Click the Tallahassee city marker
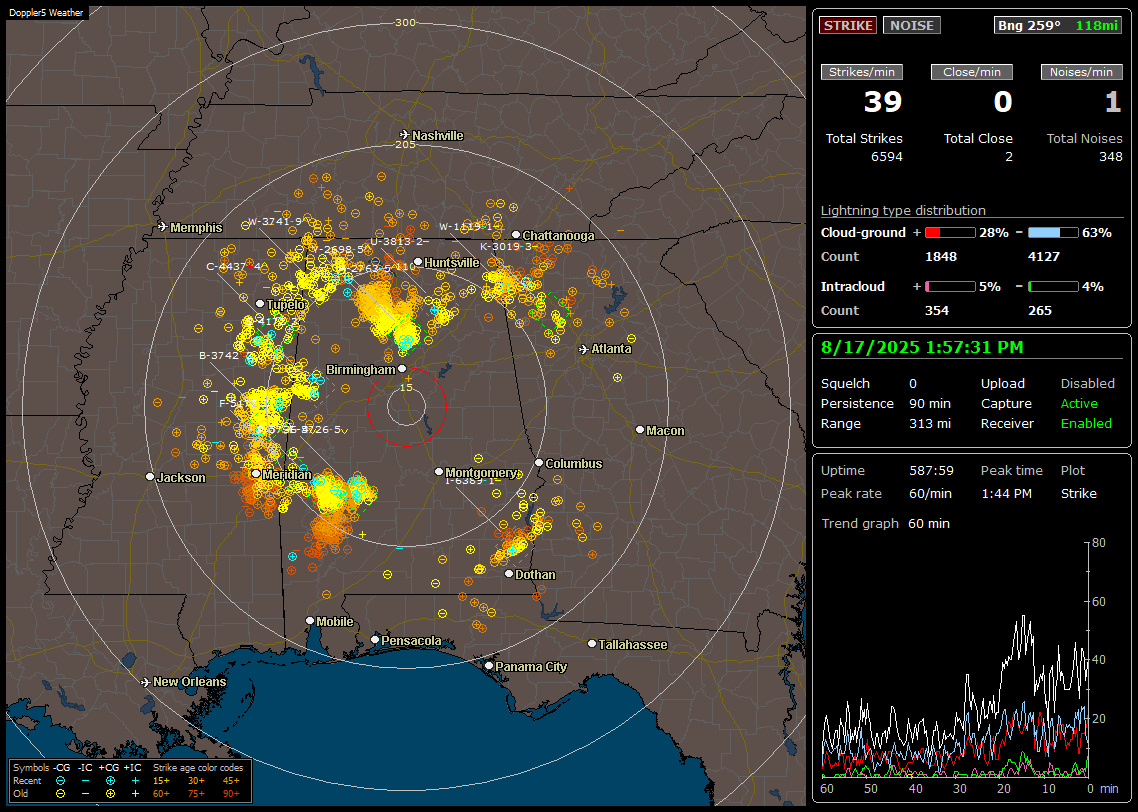Screen dimensions: 1138x812 tap(592, 644)
